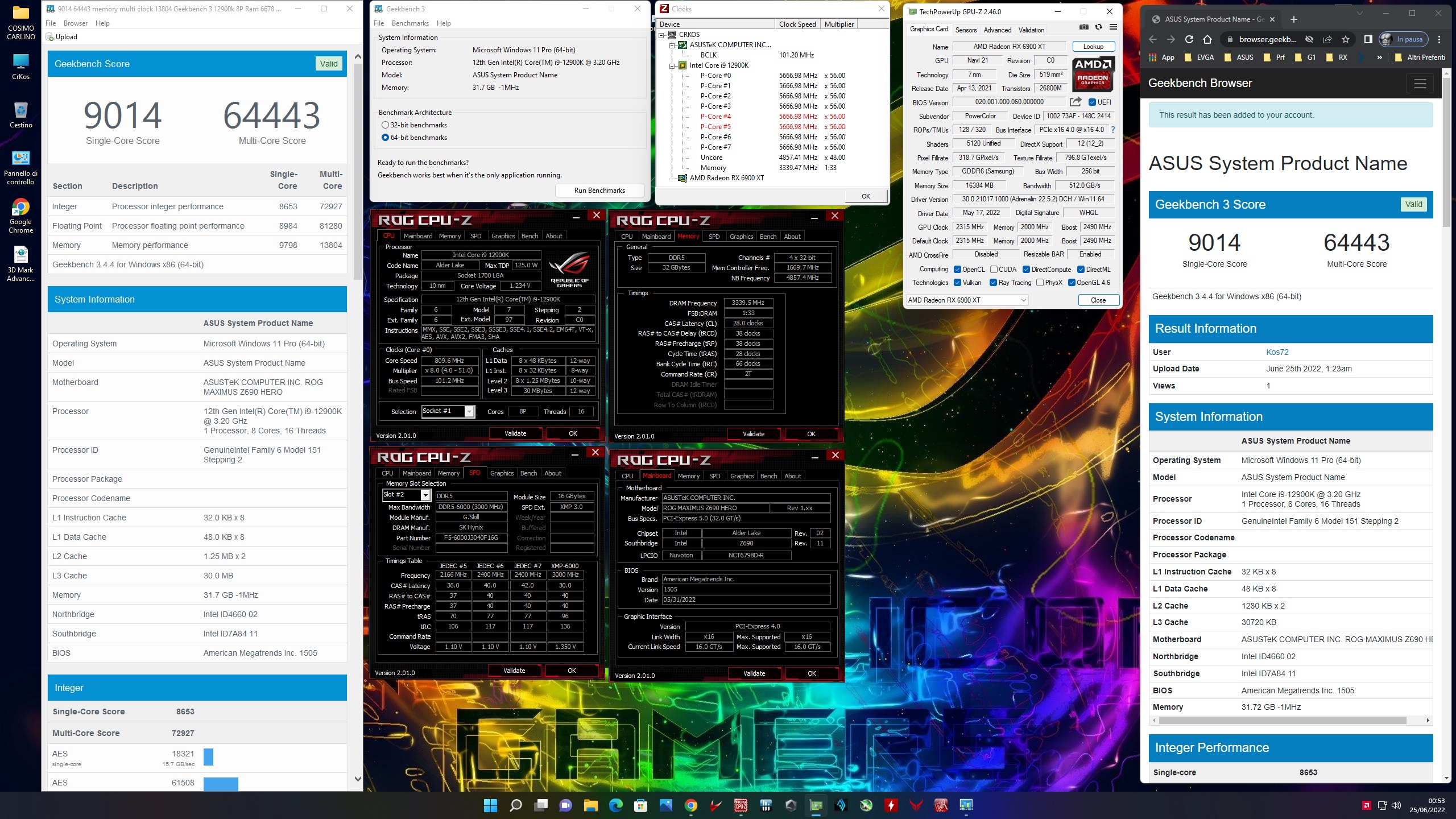This screenshot has height=819, width=1456.
Task: Click OK in the Clocks window
Action: [866, 196]
